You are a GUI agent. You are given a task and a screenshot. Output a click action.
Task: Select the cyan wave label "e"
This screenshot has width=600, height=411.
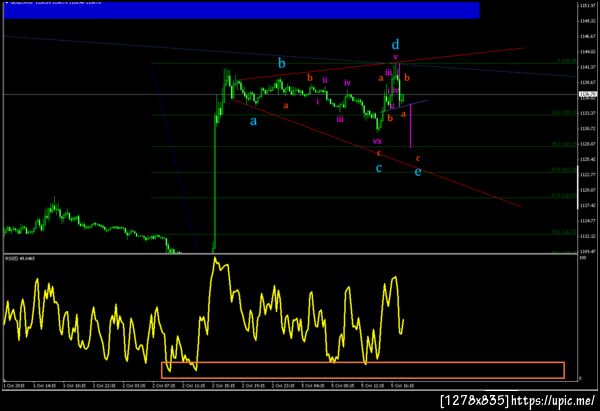click(x=418, y=171)
